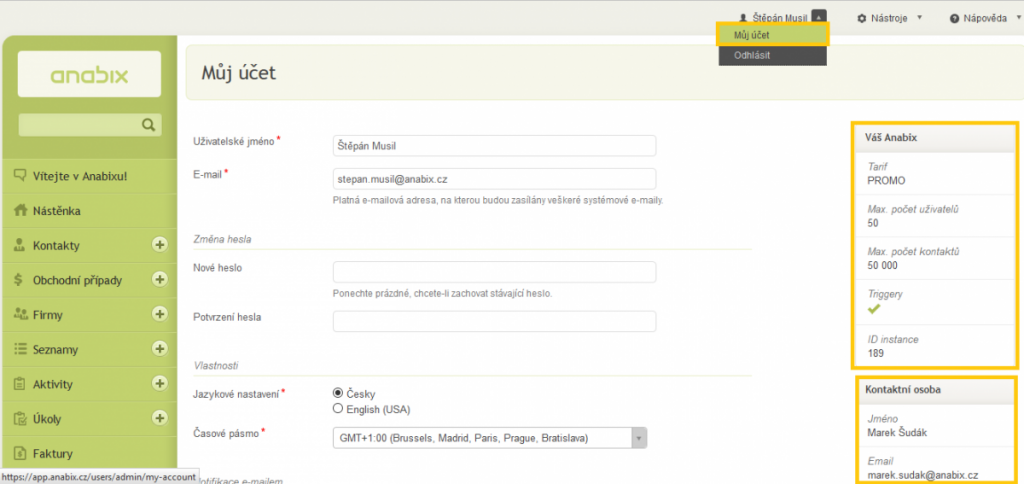The width and height of the screenshot is (1024, 484).
Task: Open Aktivity in the sidebar
Action: pos(89,384)
